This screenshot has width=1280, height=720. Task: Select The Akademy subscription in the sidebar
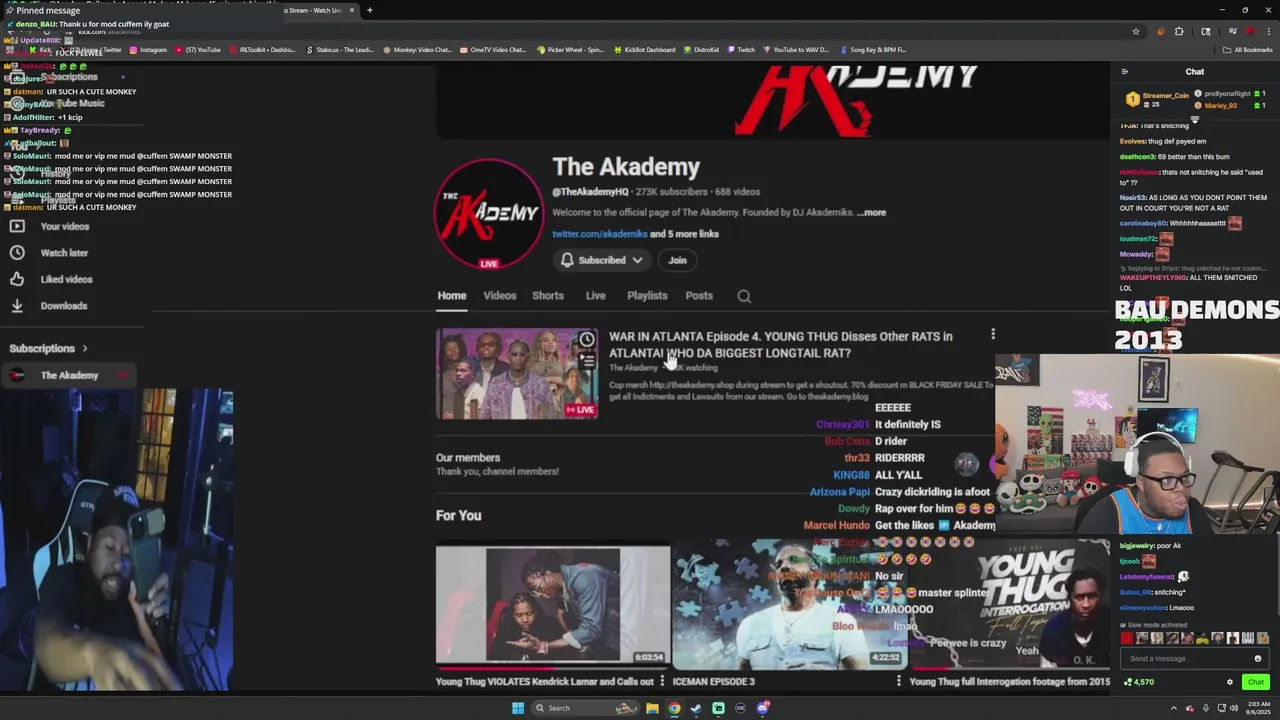click(x=69, y=376)
